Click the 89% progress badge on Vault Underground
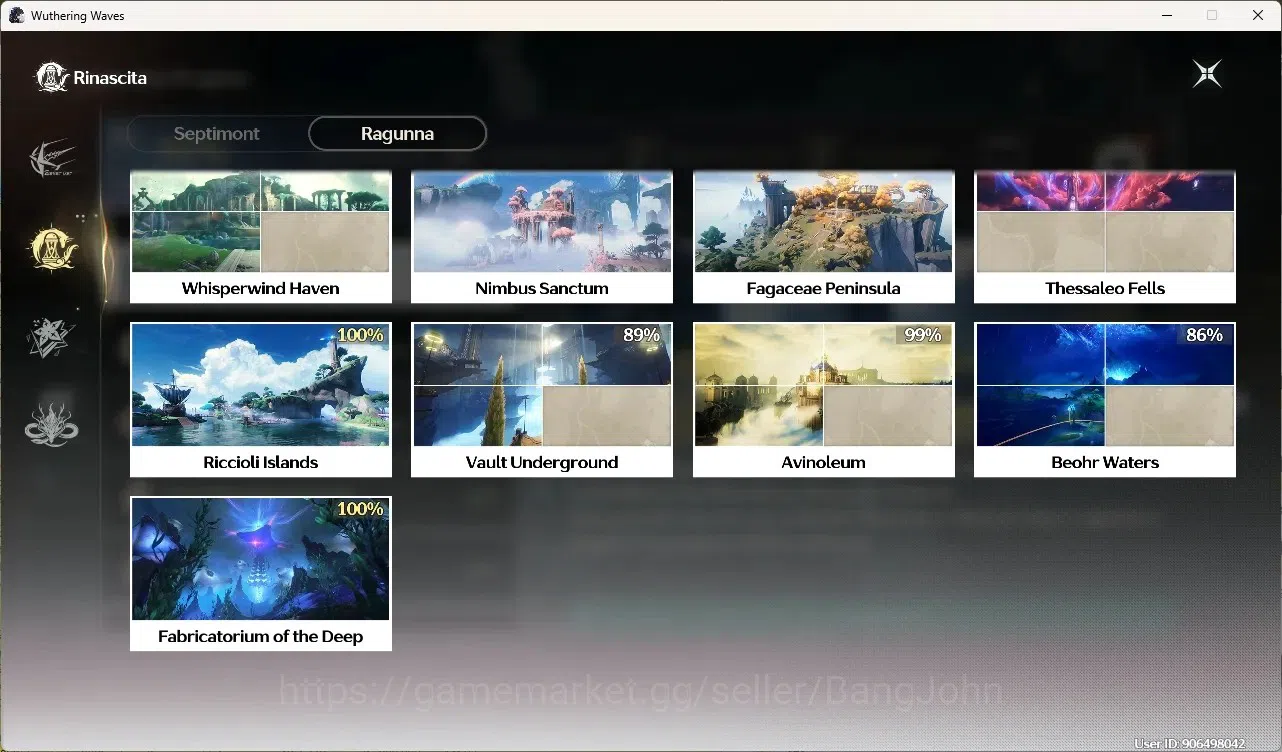Image resolution: width=1282 pixels, height=752 pixels. click(641, 335)
